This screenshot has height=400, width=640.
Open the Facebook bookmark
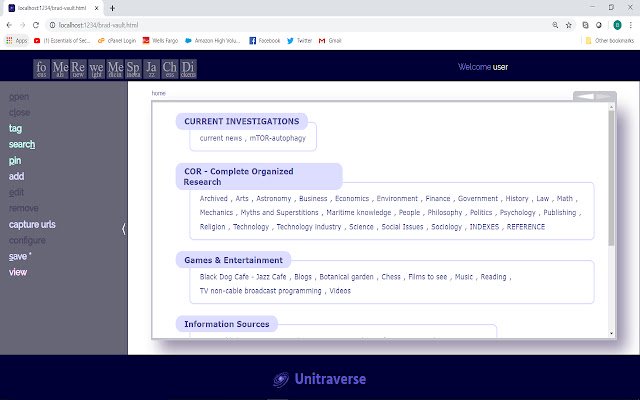click(264, 40)
